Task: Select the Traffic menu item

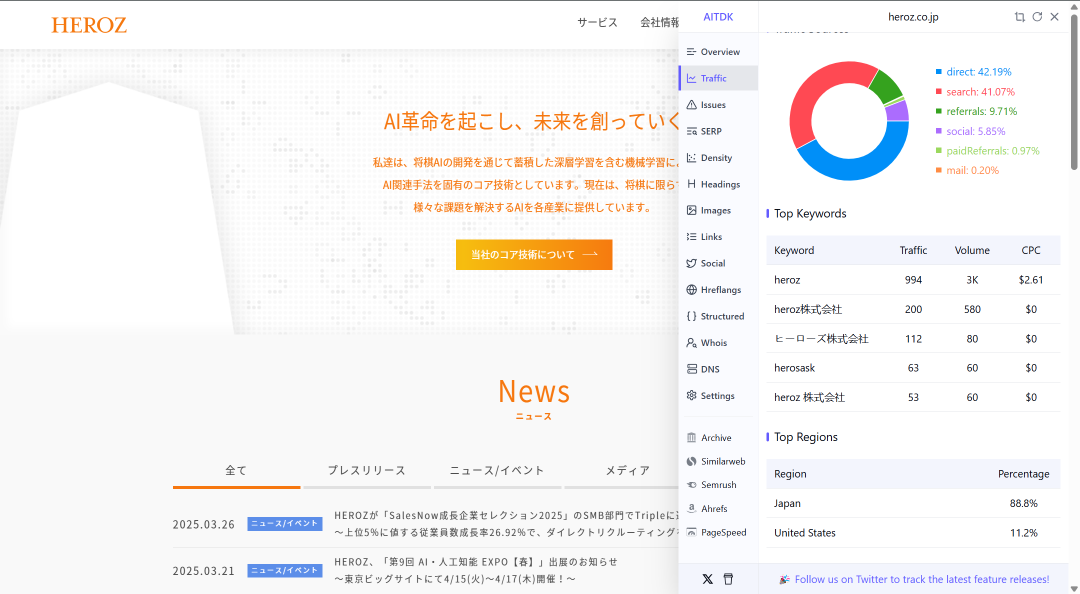Action: [x=718, y=79]
